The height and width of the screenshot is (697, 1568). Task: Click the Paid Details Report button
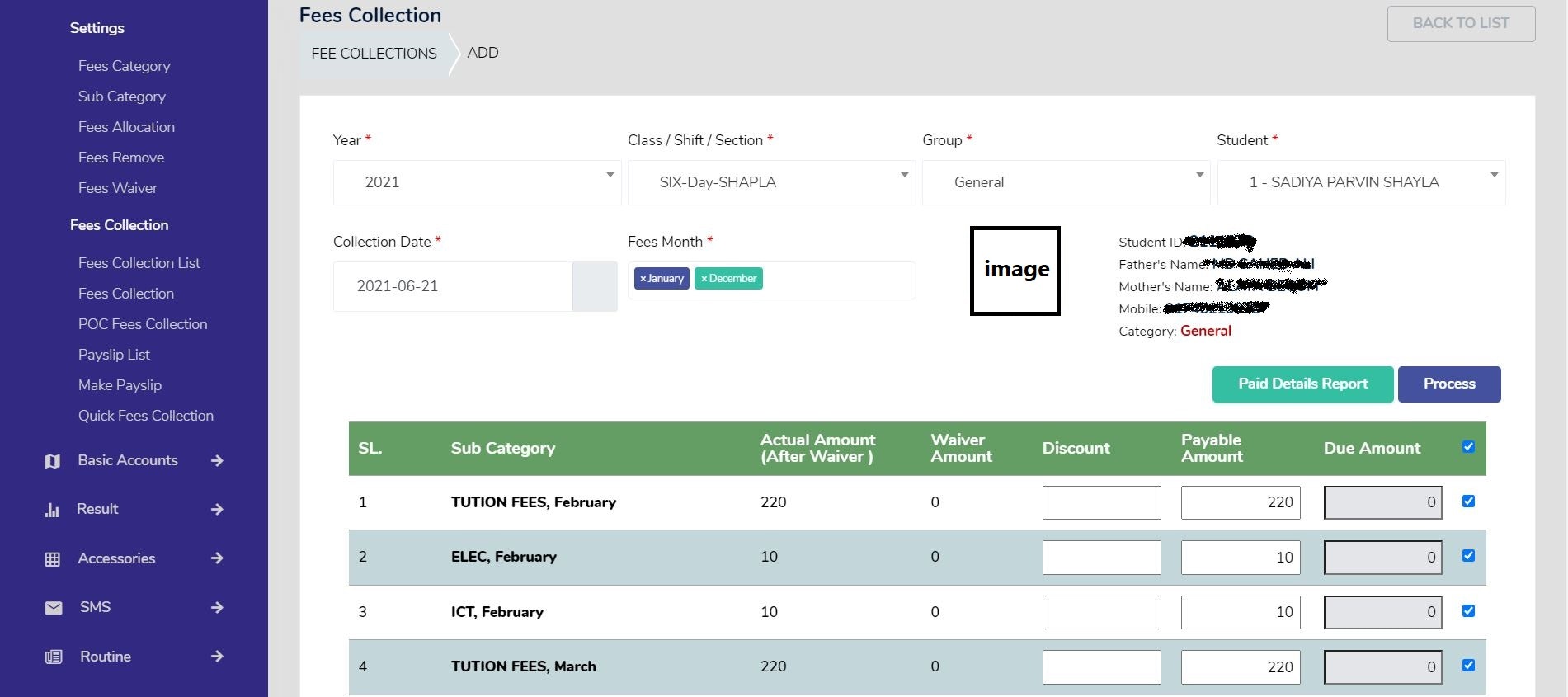pos(1302,384)
